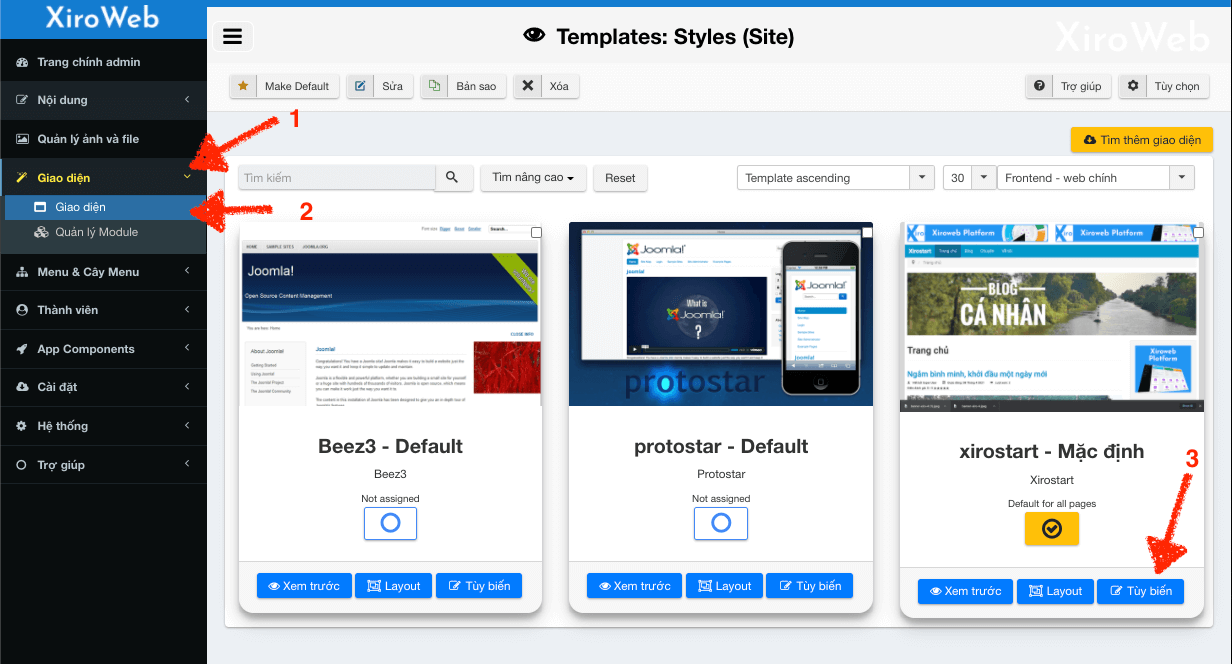This screenshot has width=1232, height=664.
Task: Toggle the hamburger sidebar menu button
Action: coord(233,36)
